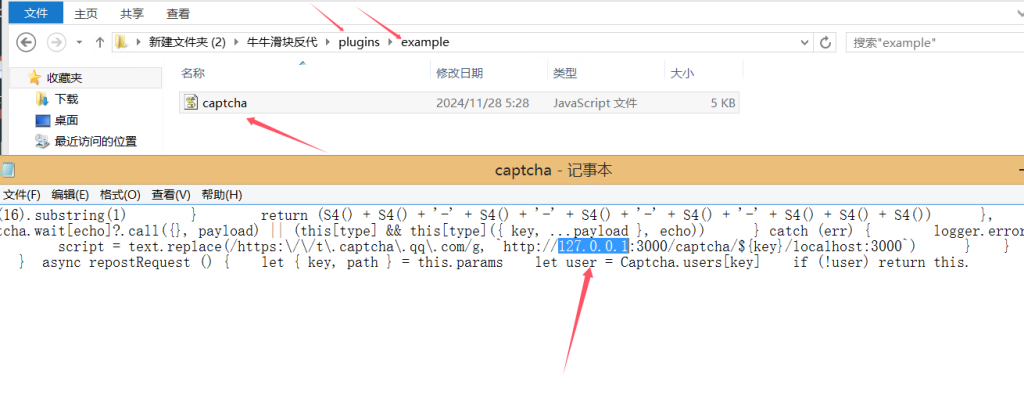Open the recent locations dropdown arrow
The image size is (1024, 414).
(78, 42)
